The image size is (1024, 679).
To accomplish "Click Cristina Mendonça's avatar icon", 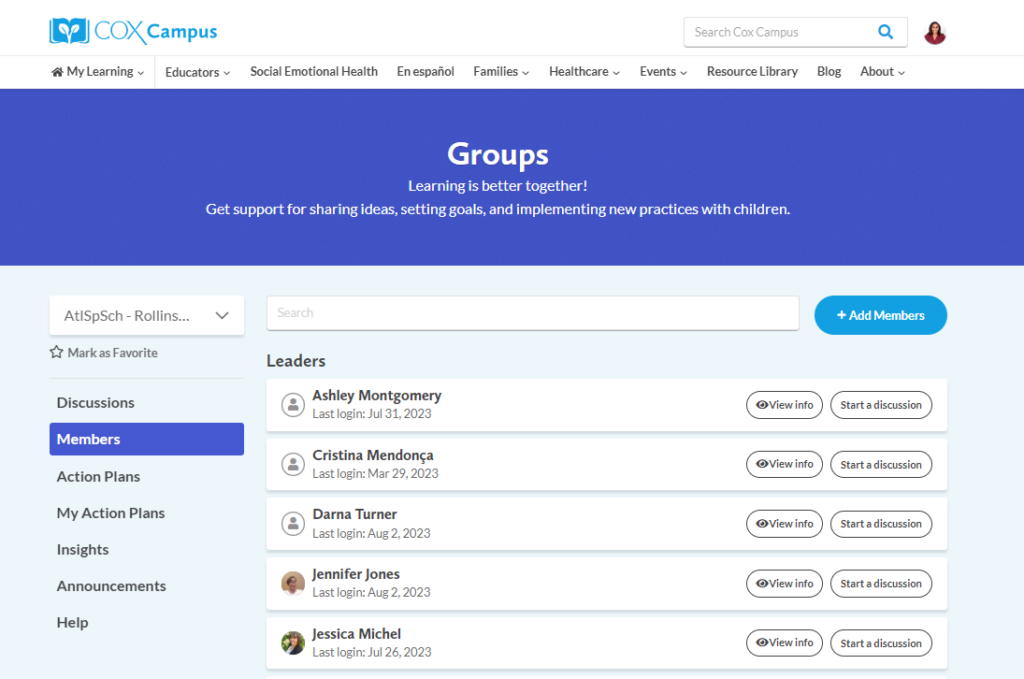I will pyautogui.click(x=293, y=464).
